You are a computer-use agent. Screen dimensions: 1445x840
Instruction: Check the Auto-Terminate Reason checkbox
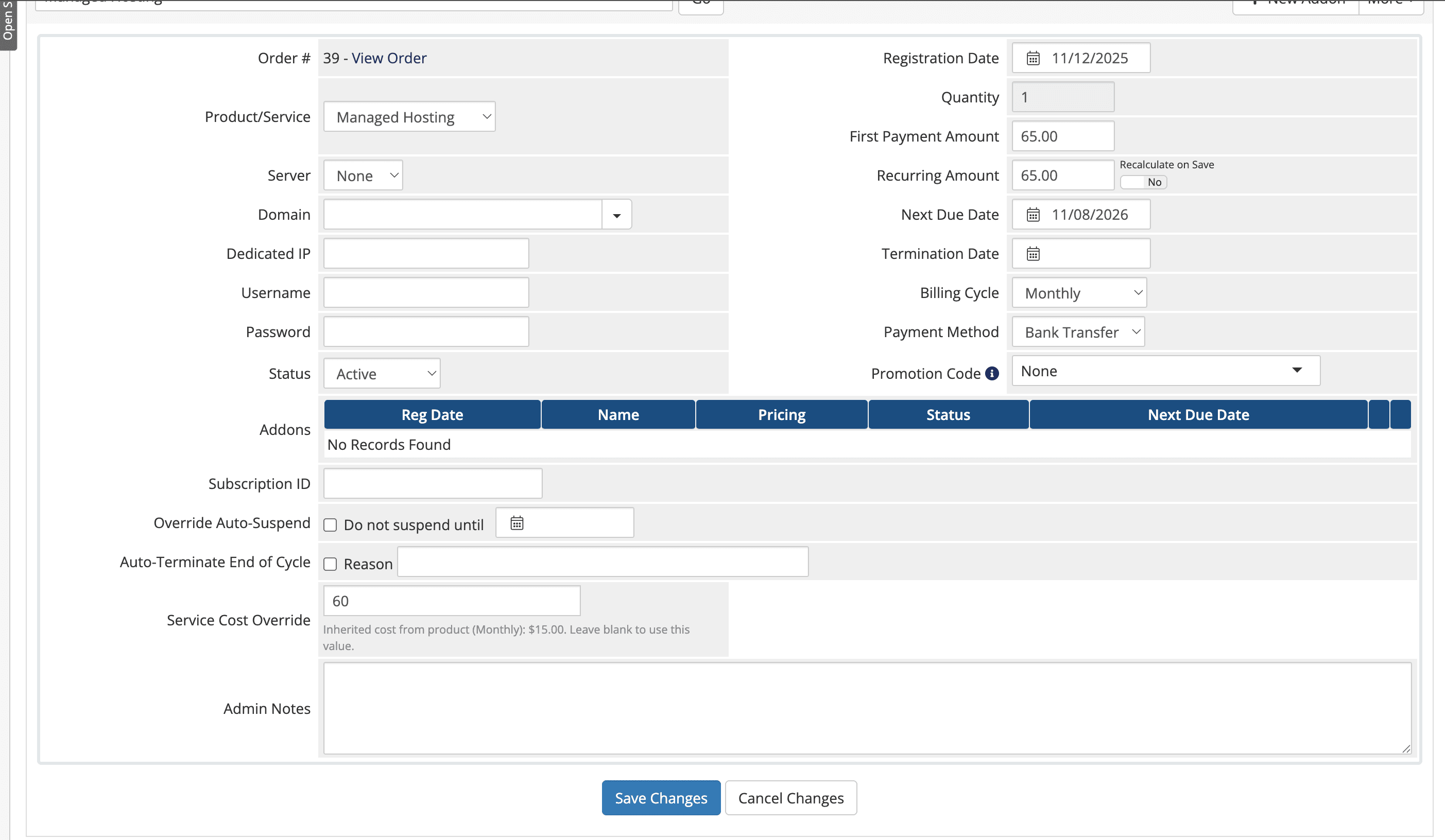(330, 564)
